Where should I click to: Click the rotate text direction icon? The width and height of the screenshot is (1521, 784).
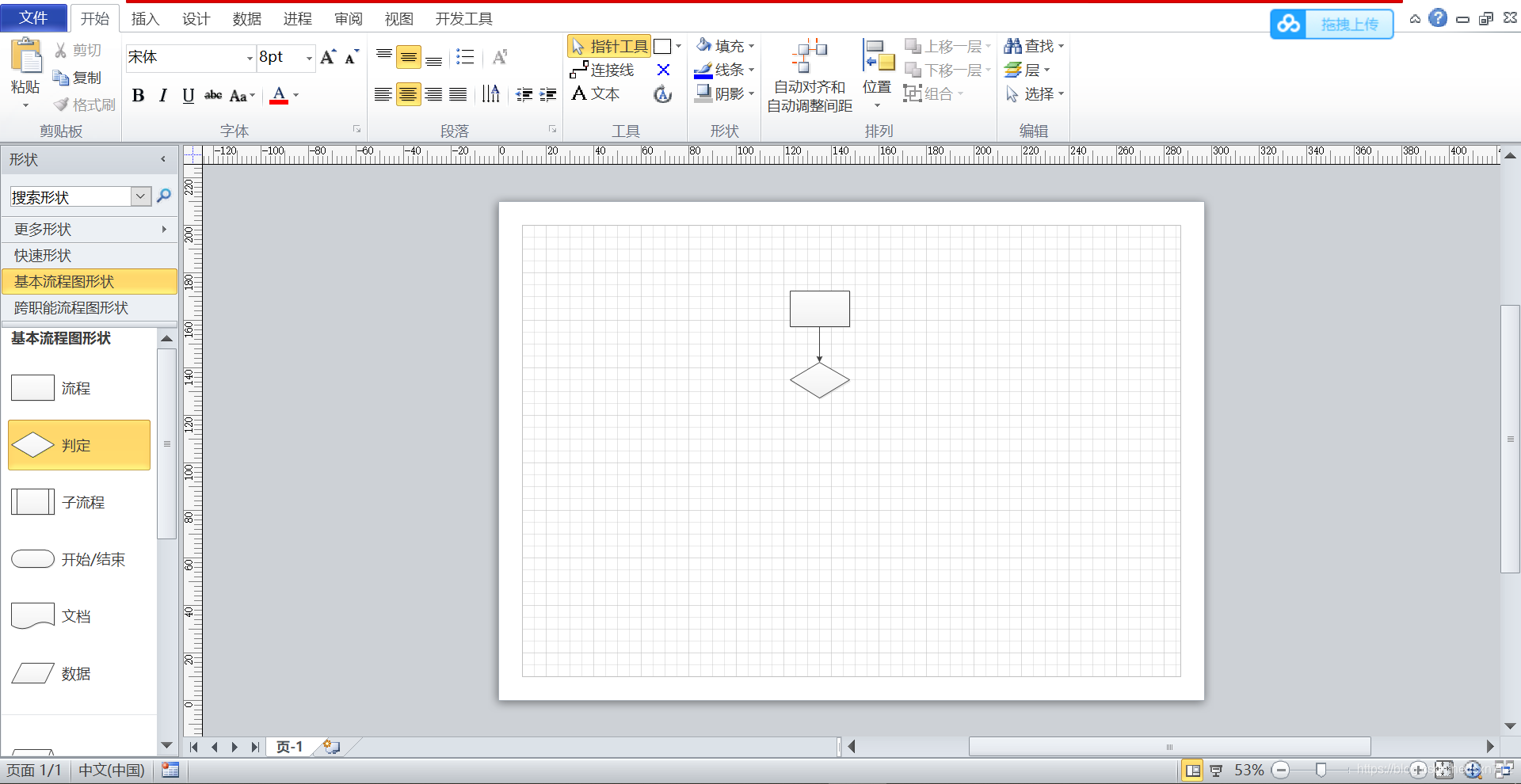(x=491, y=94)
